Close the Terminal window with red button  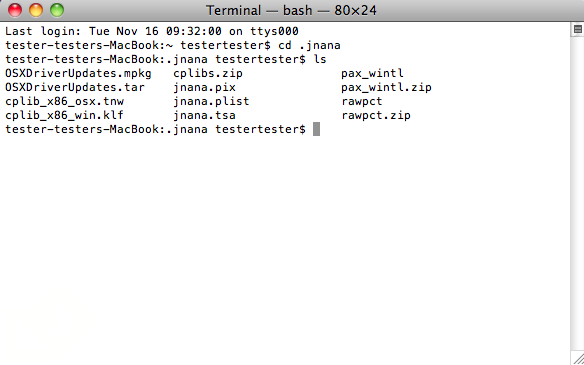(x=15, y=10)
